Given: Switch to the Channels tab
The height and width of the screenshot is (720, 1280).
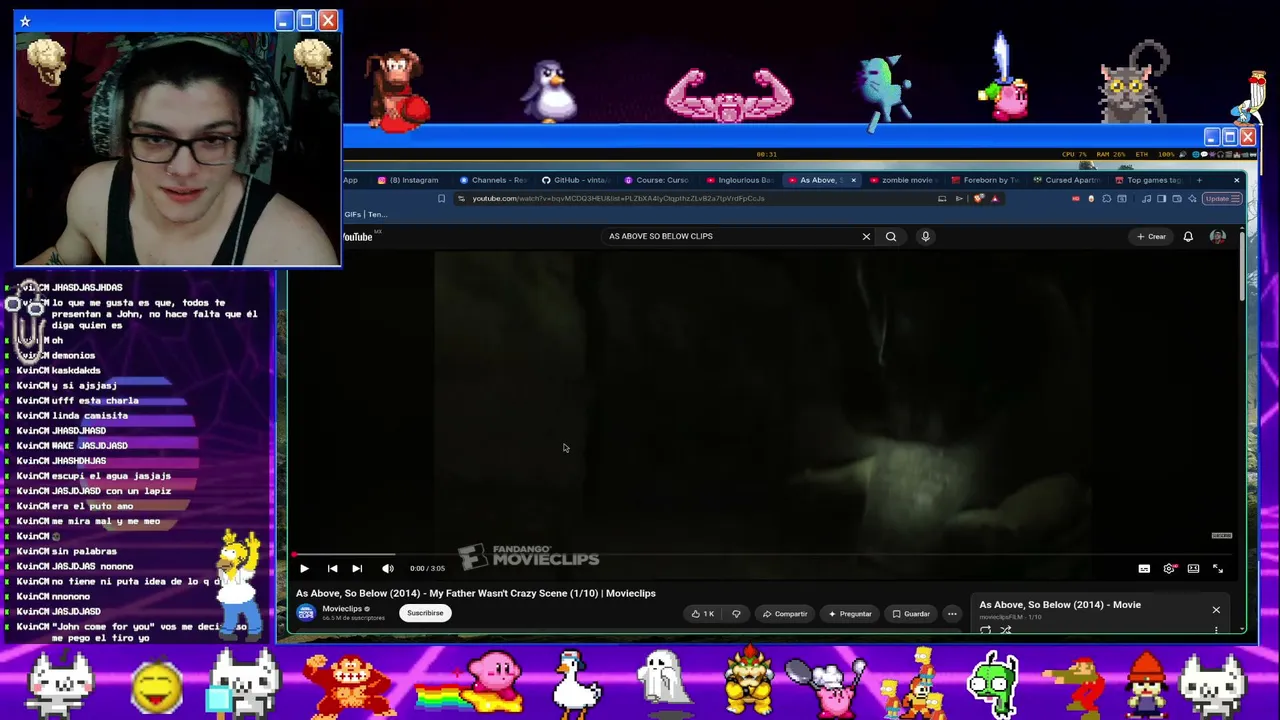Looking at the screenshot, I should [x=494, y=180].
